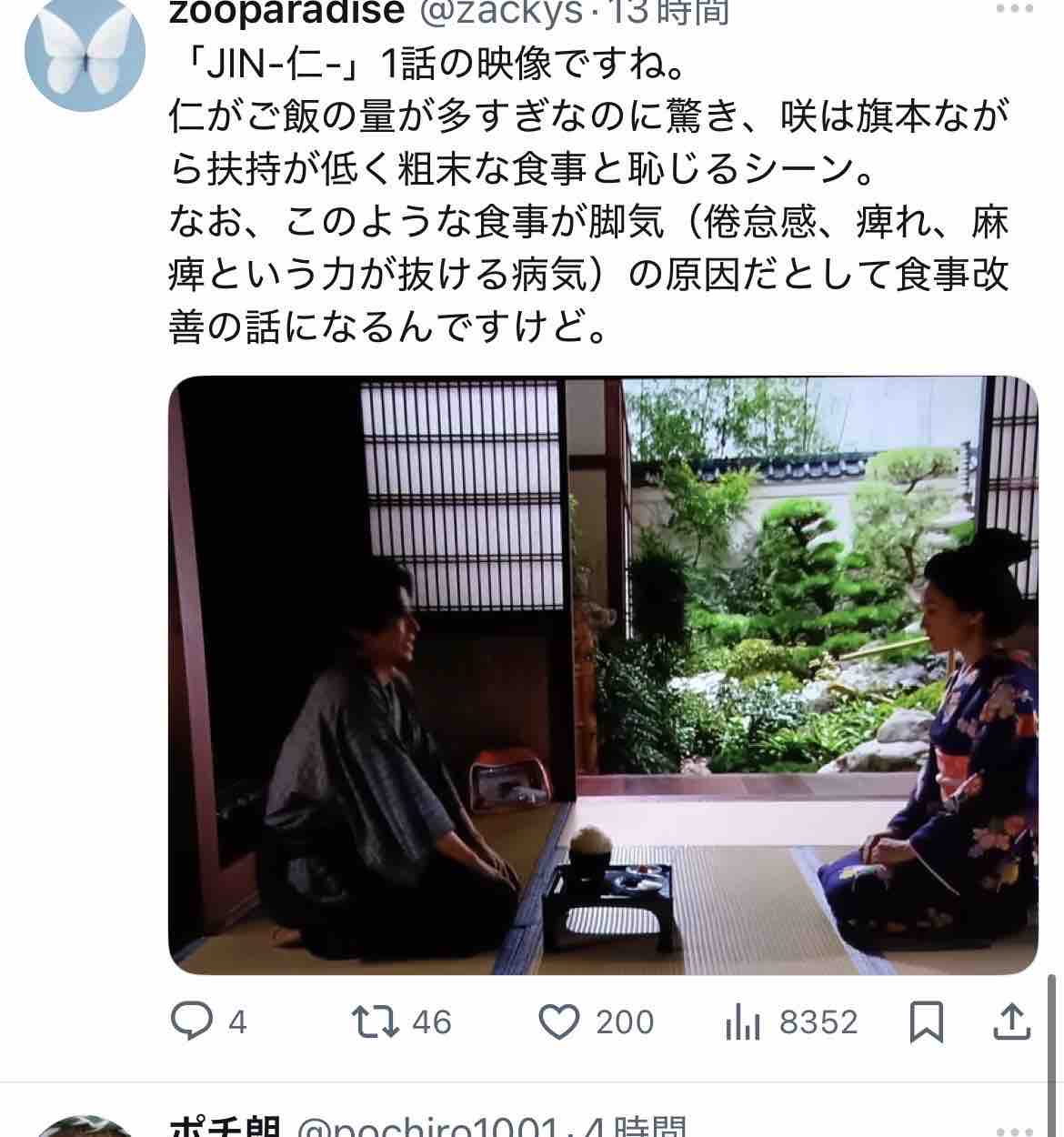Open replies via the comment bubble icon
The image size is (1064, 1137).
tap(193, 1021)
